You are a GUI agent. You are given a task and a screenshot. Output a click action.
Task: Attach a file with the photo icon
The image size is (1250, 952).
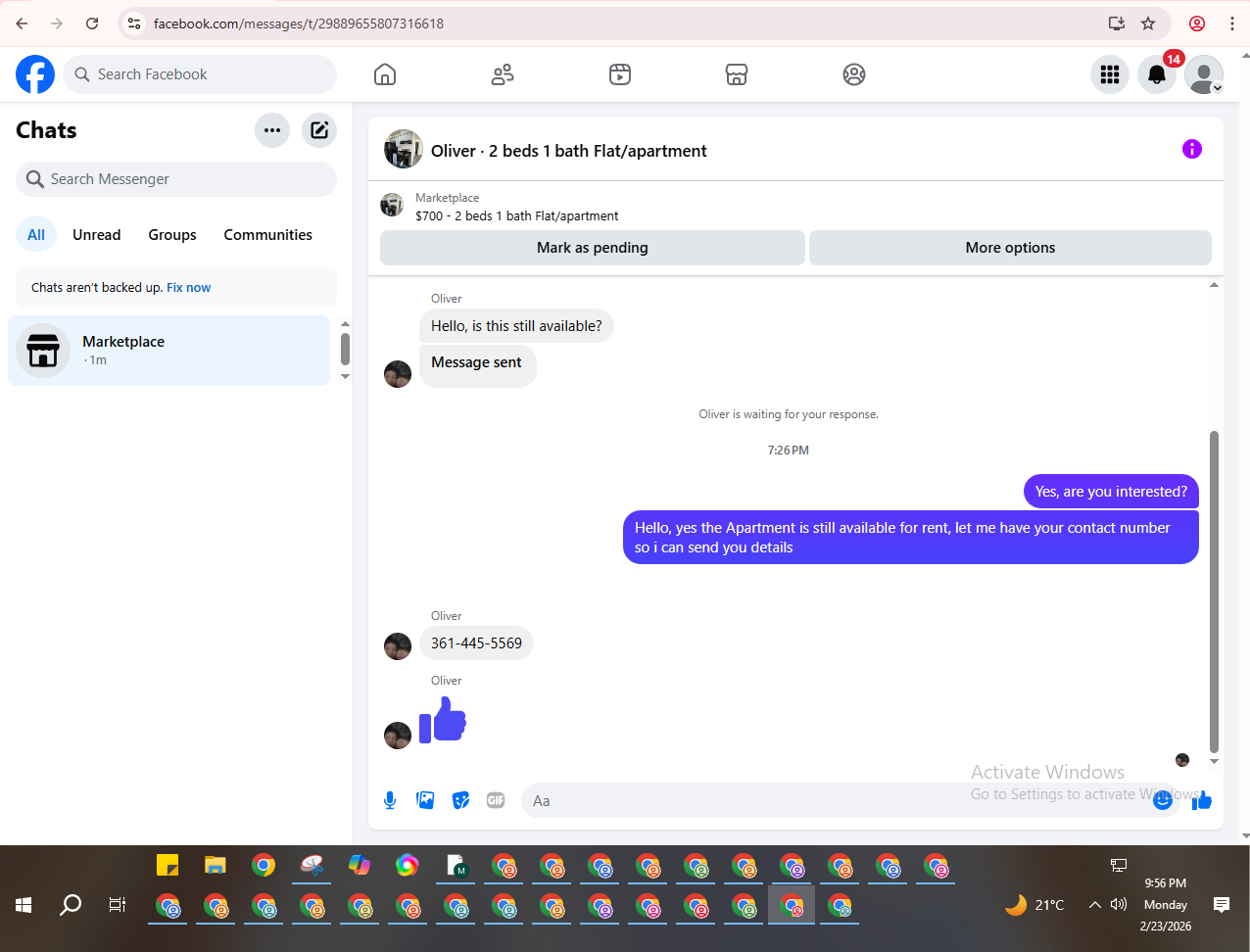click(425, 800)
